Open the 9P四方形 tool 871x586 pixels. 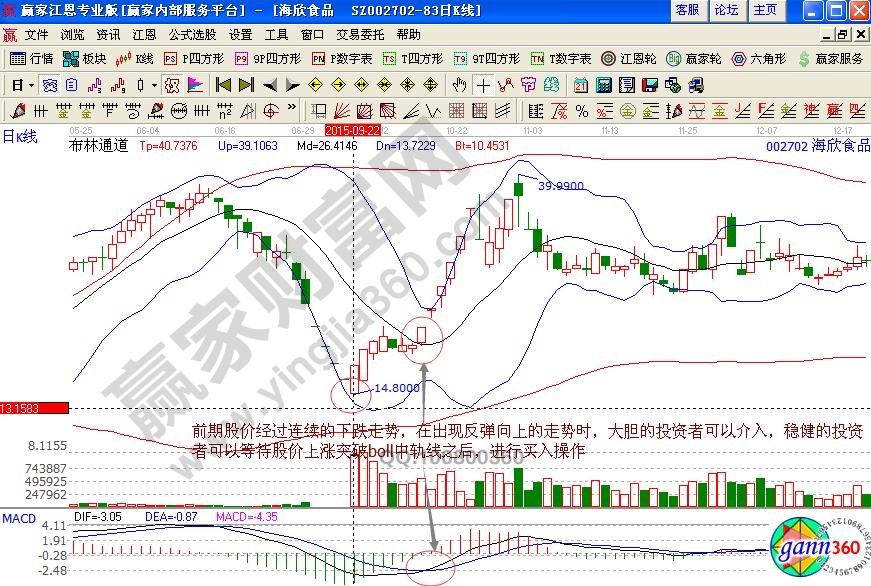click(x=267, y=58)
